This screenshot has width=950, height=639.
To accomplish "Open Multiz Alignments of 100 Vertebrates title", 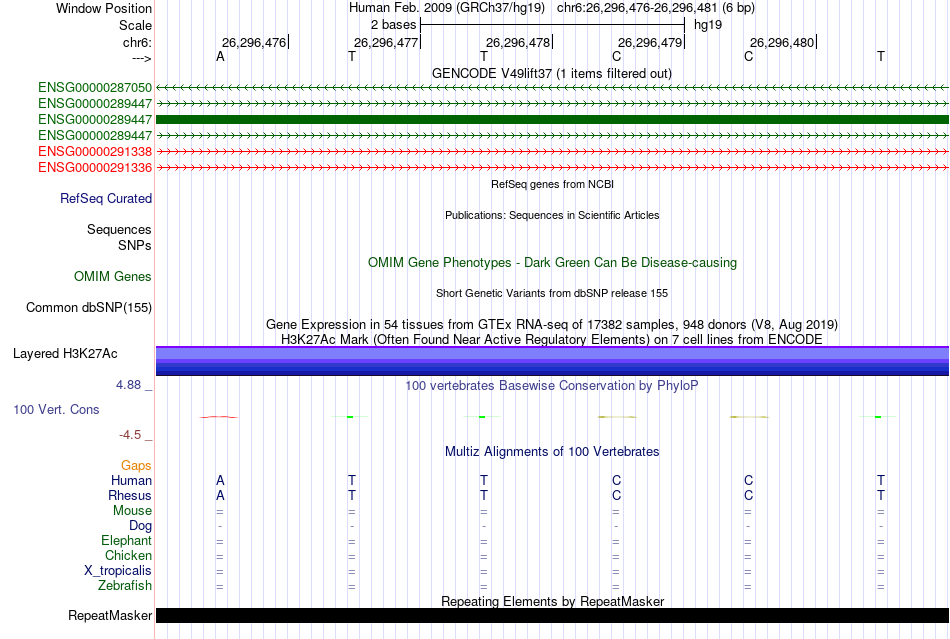I will [552, 451].
